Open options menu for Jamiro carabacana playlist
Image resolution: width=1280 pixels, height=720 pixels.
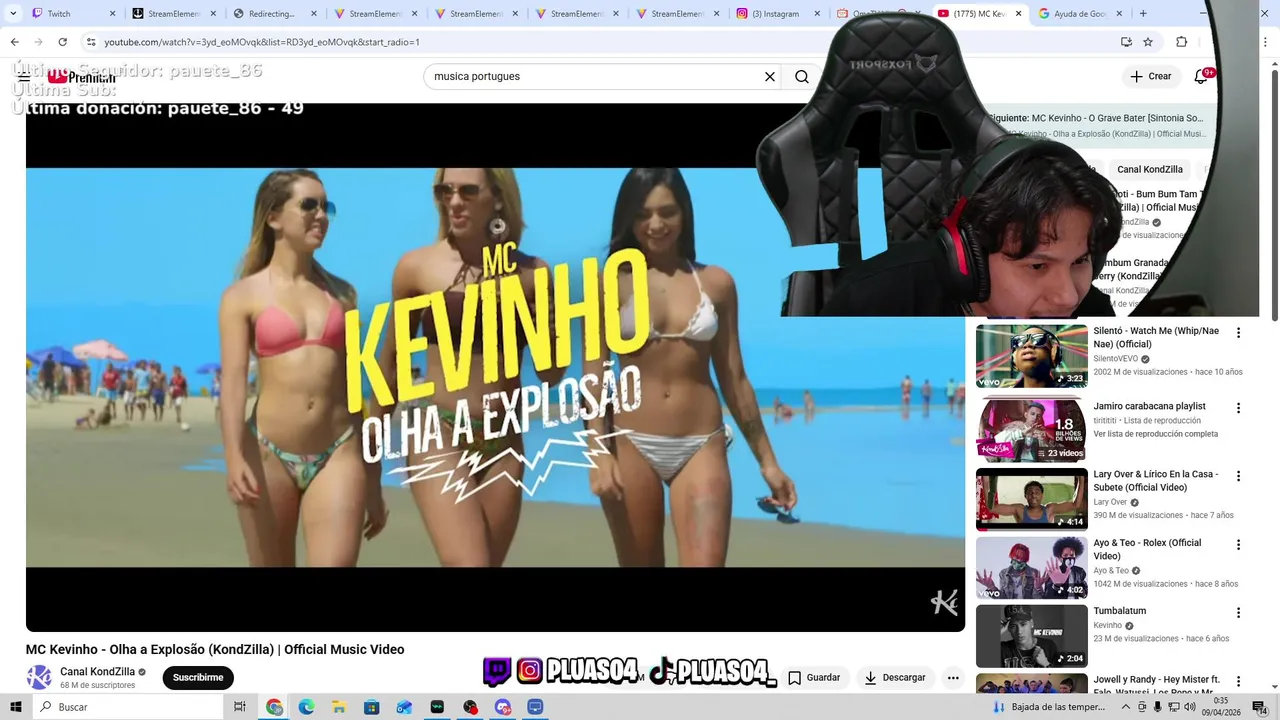(x=1238, y=408)
